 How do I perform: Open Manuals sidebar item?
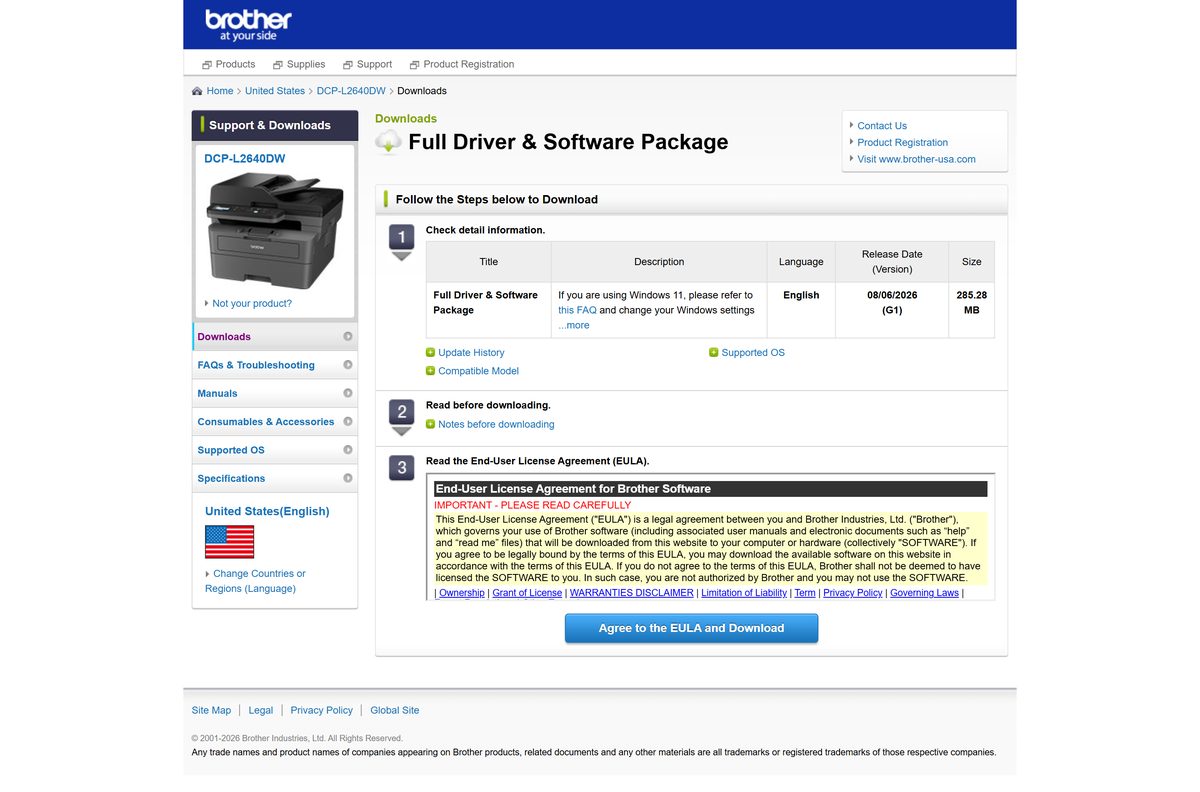point(275,393)
